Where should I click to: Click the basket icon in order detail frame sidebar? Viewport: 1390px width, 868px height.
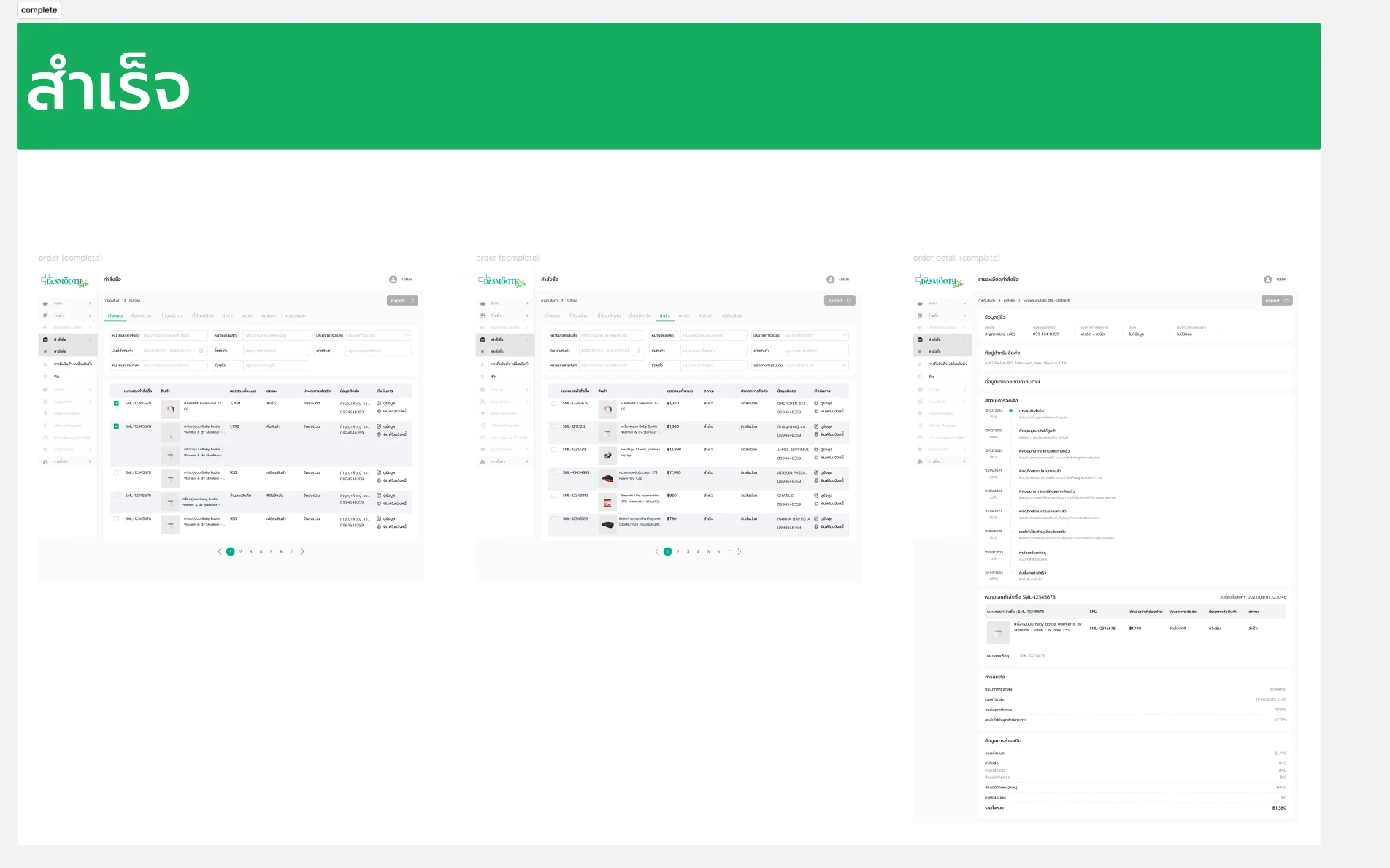tap(920, 304)
